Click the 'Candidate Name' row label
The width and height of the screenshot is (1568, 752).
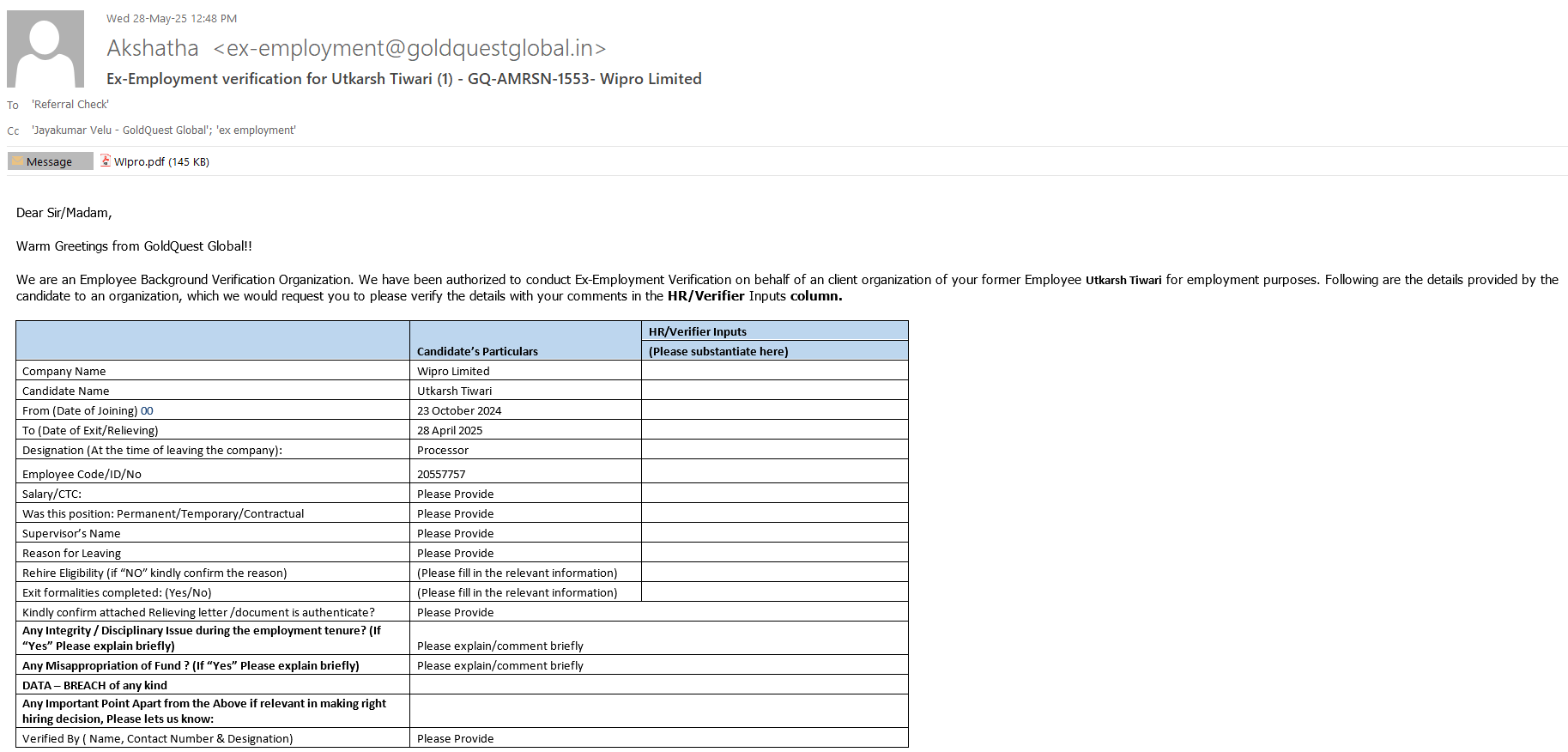click(66, 391)
